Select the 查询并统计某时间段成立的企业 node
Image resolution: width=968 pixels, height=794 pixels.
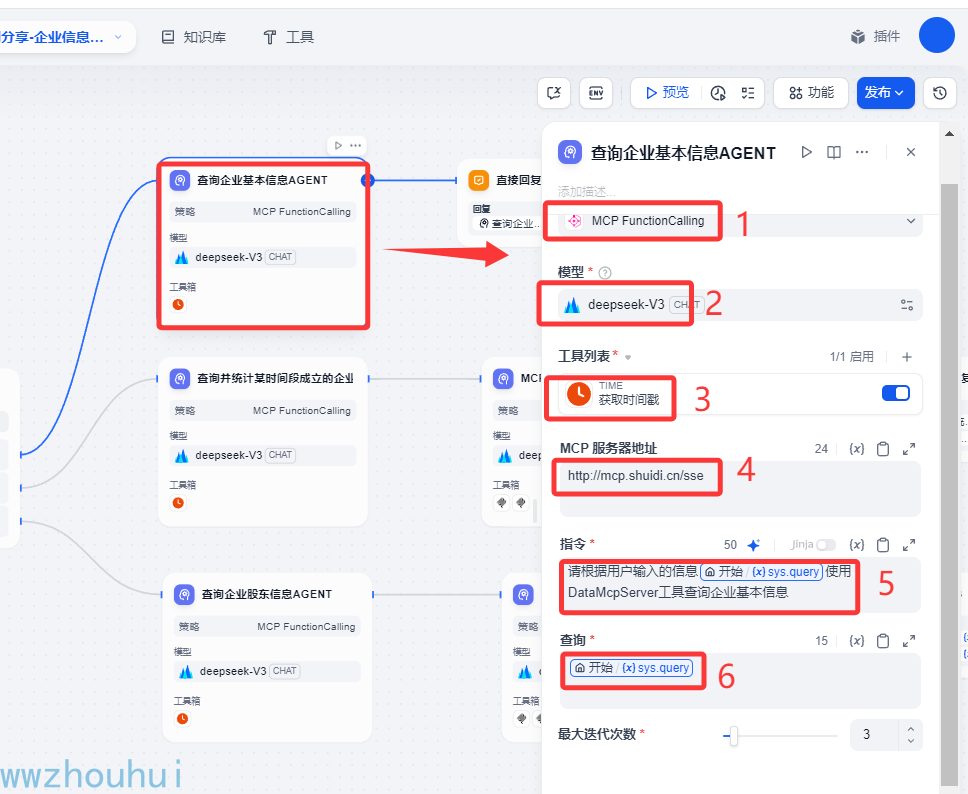pos(263,441)
